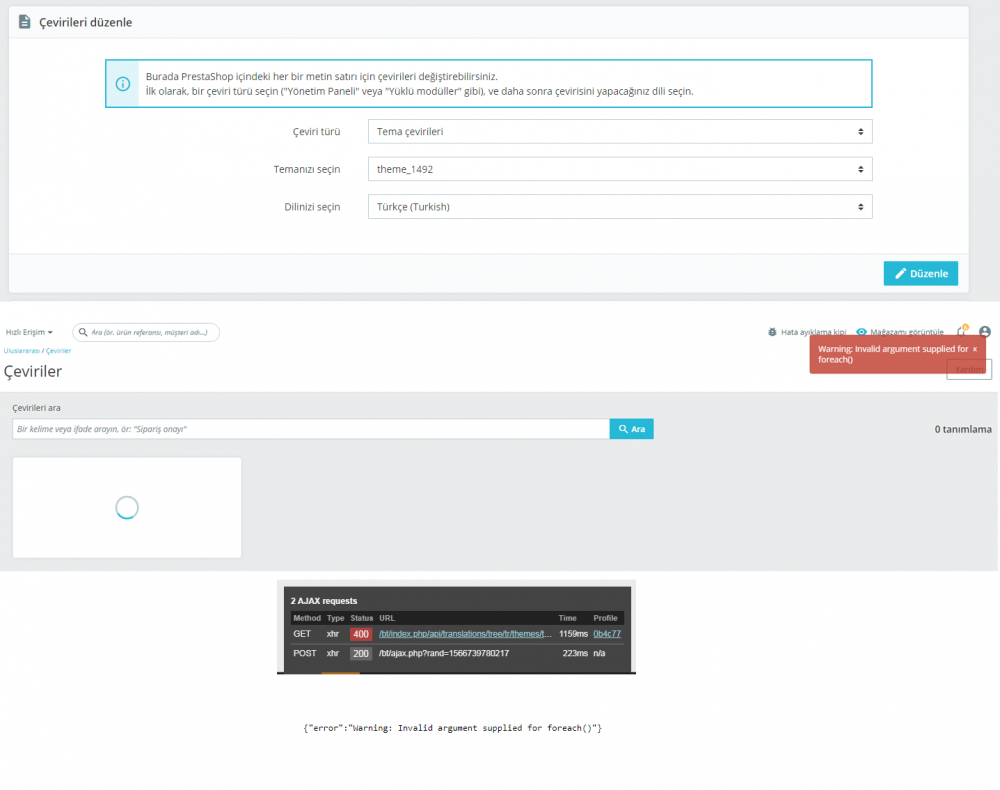
Task: Click the info icon in the notice box
Action: (122, 84)
